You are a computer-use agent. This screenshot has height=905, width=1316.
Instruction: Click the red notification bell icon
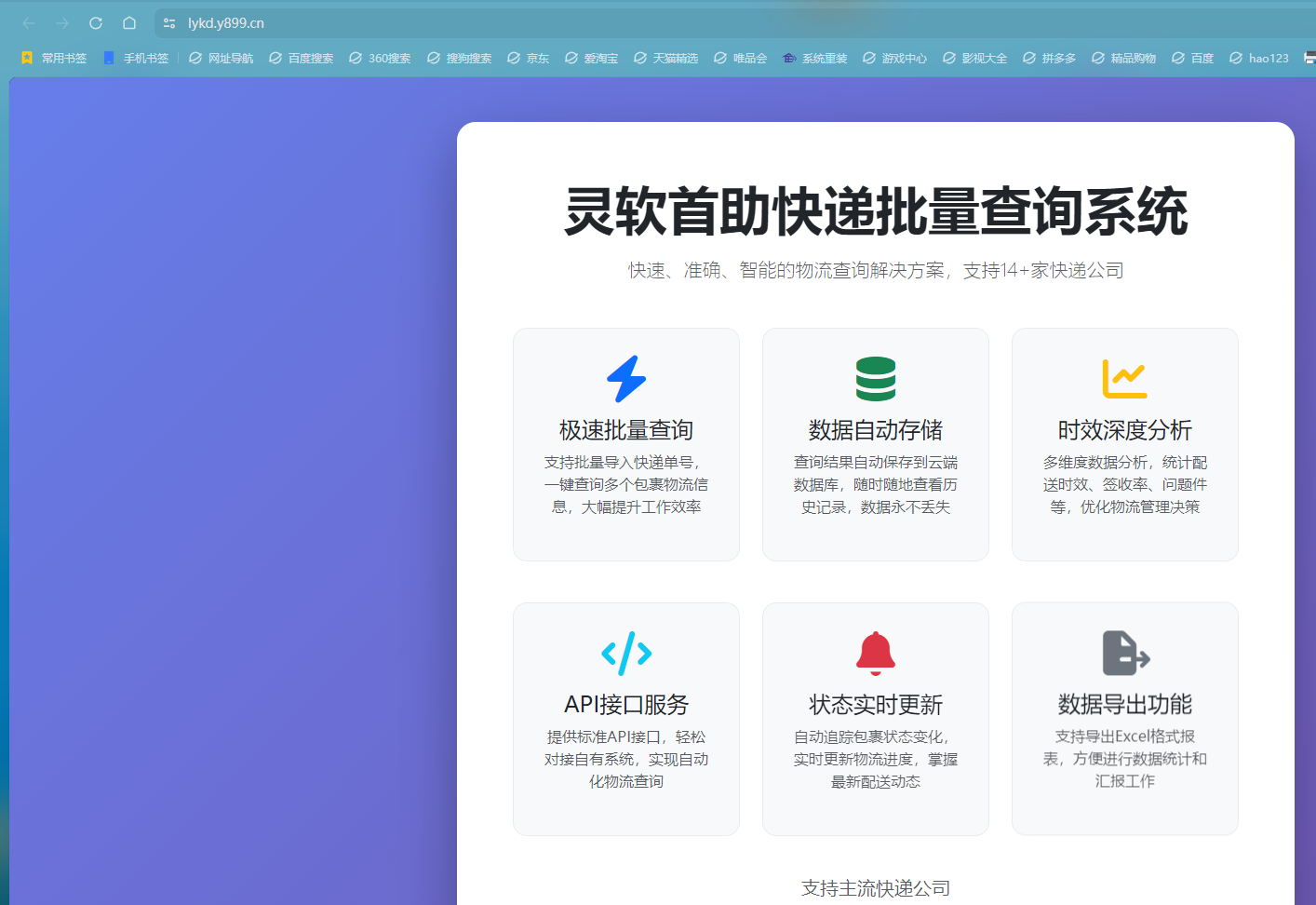click(876, 654)
